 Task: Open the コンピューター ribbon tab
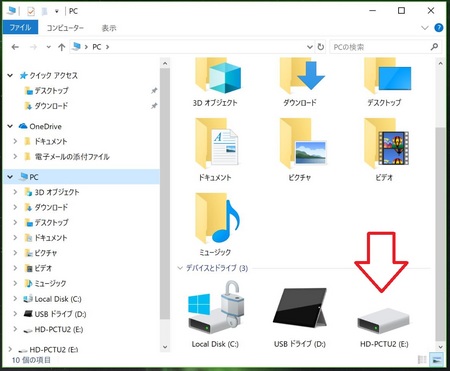pyautogui.click(x=65, y=28)
